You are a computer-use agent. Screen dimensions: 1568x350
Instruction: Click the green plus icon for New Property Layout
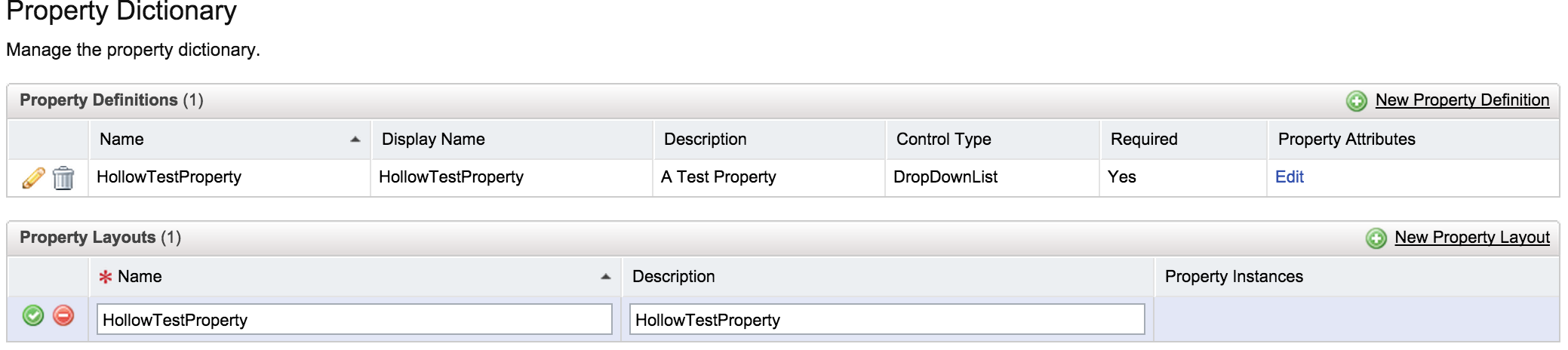(1376, 238)
